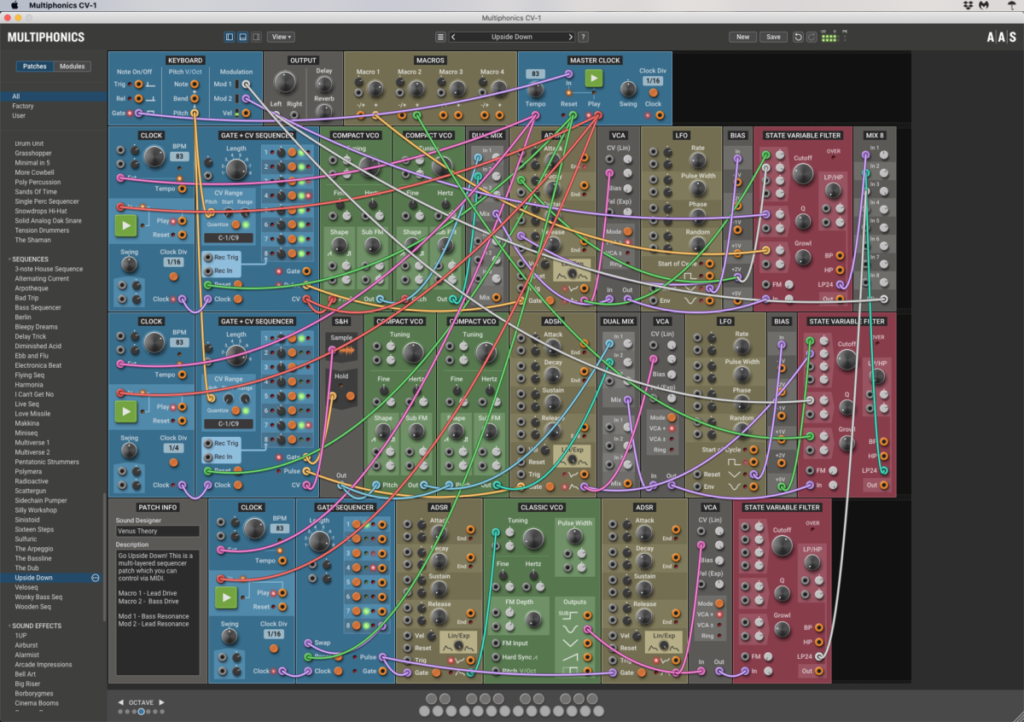Shift octave up with right arrow

[x=161, y=702]
